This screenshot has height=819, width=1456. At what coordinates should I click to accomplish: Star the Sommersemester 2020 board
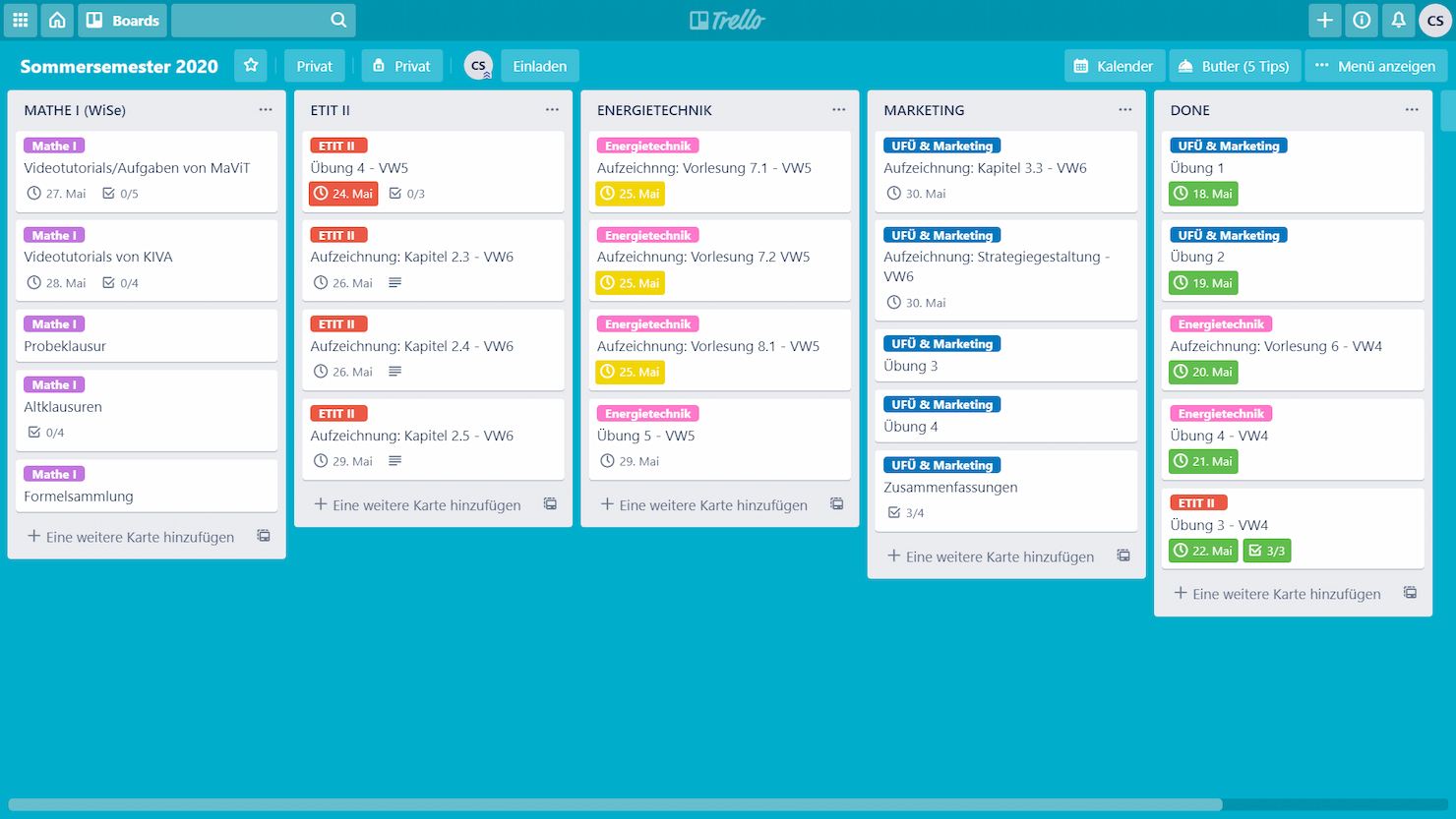[x=251, y=66]
